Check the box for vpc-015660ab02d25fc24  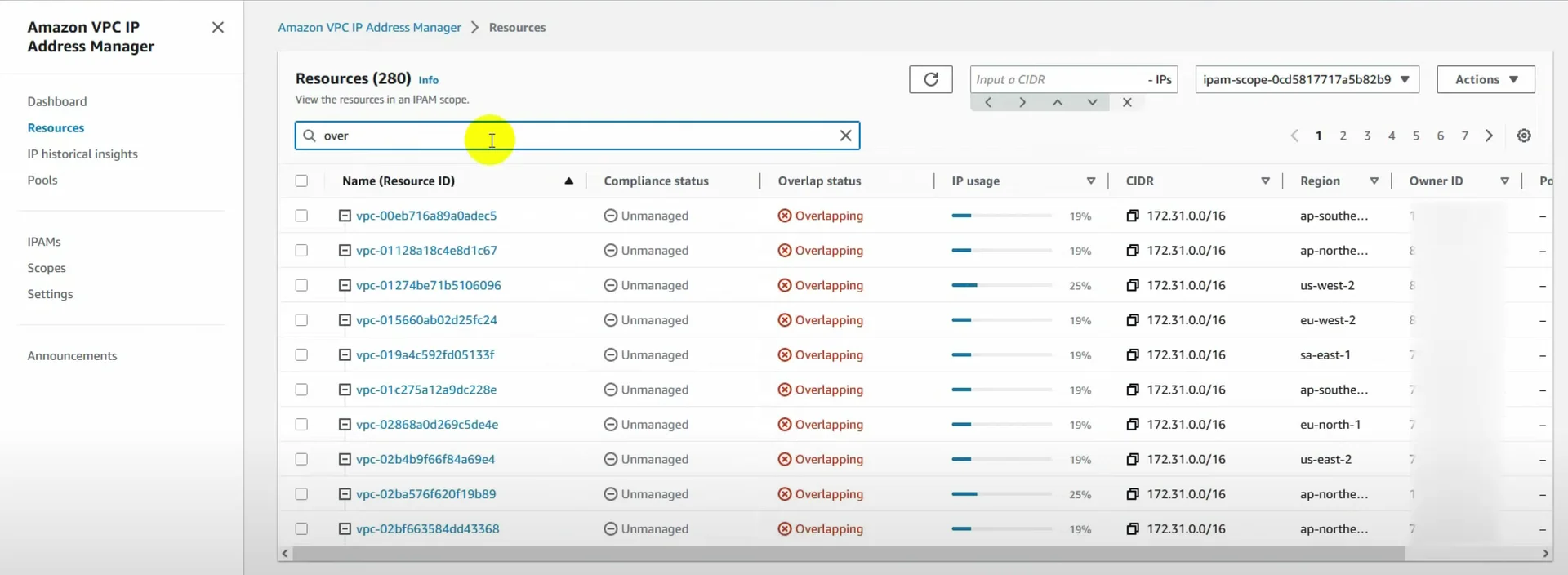click(301, 320)
